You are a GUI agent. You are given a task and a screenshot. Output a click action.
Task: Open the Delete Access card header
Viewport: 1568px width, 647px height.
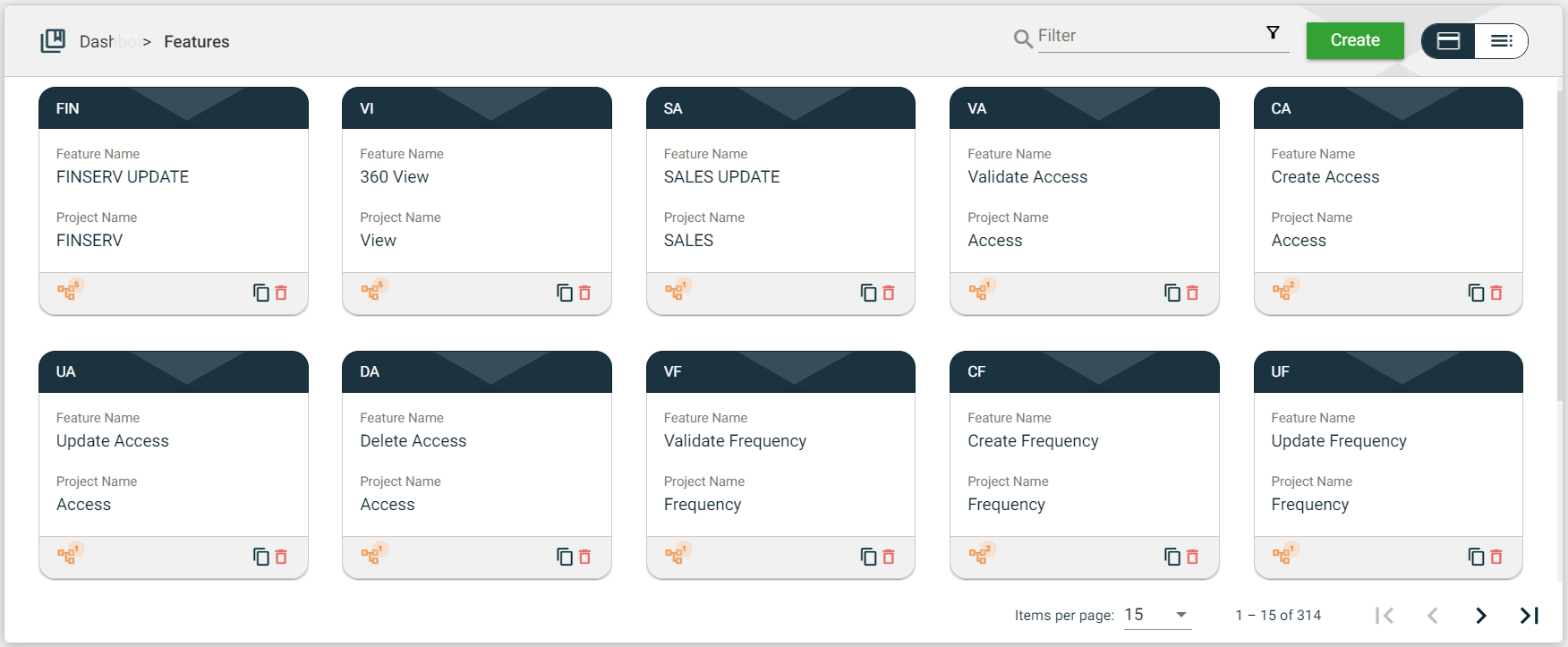(476, 371)
